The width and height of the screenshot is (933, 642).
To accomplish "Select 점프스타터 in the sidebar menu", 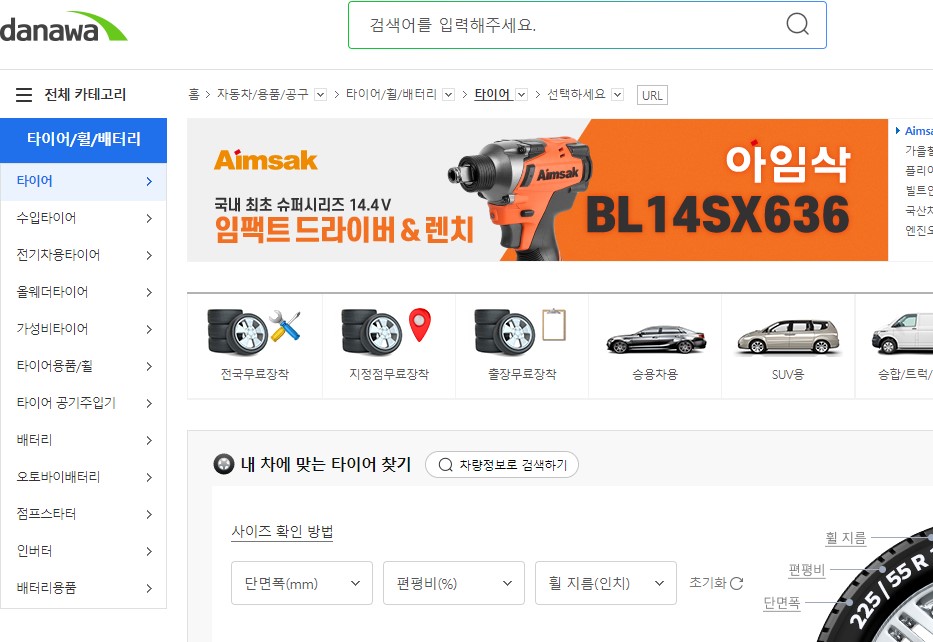I will (83, 513).
